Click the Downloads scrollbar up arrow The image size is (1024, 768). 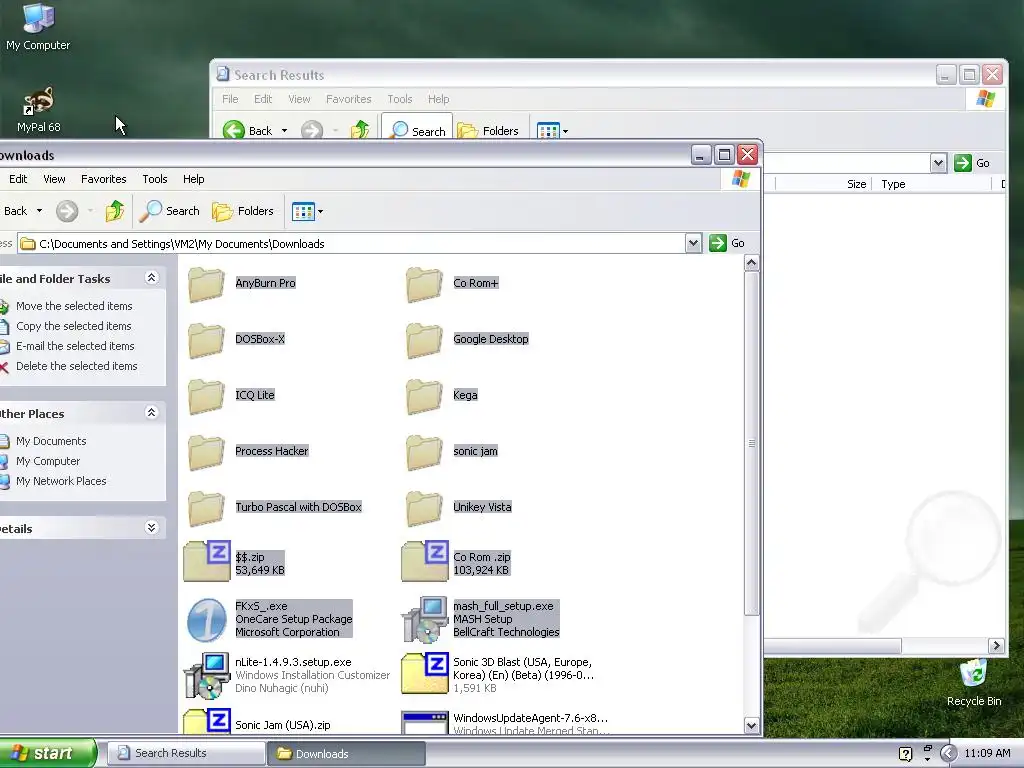point(752,263)
